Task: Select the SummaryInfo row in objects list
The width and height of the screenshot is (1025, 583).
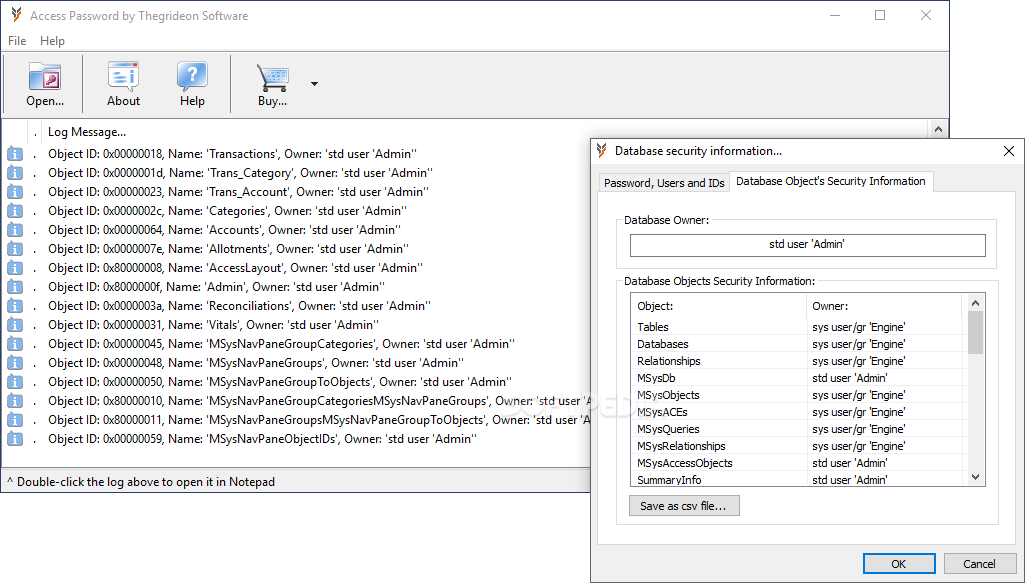Action: (798, 479)
